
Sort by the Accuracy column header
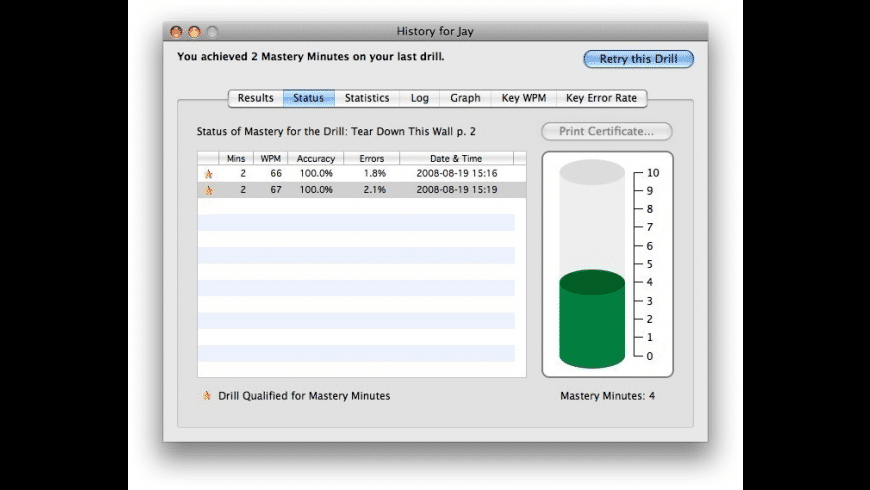[316, 158]
